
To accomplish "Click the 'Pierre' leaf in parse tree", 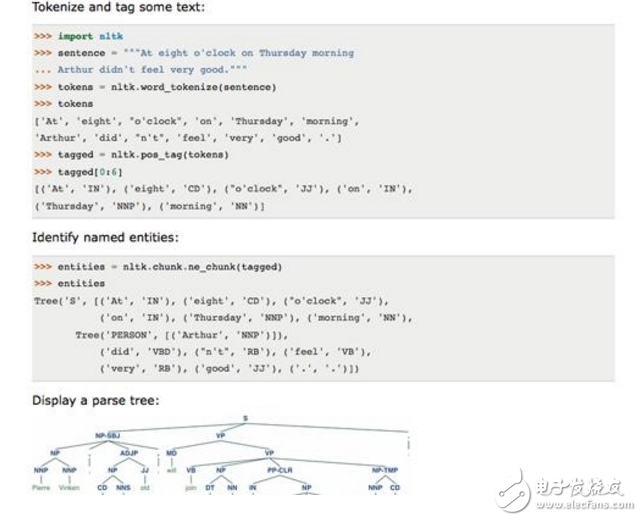I will coord(41,488).
